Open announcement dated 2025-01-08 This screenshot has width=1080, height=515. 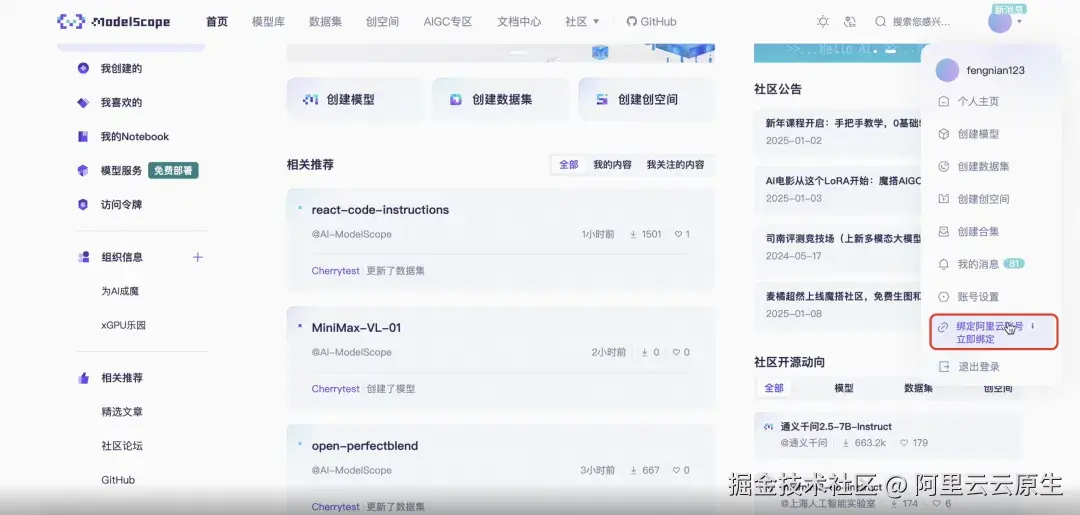pos(838,305)
